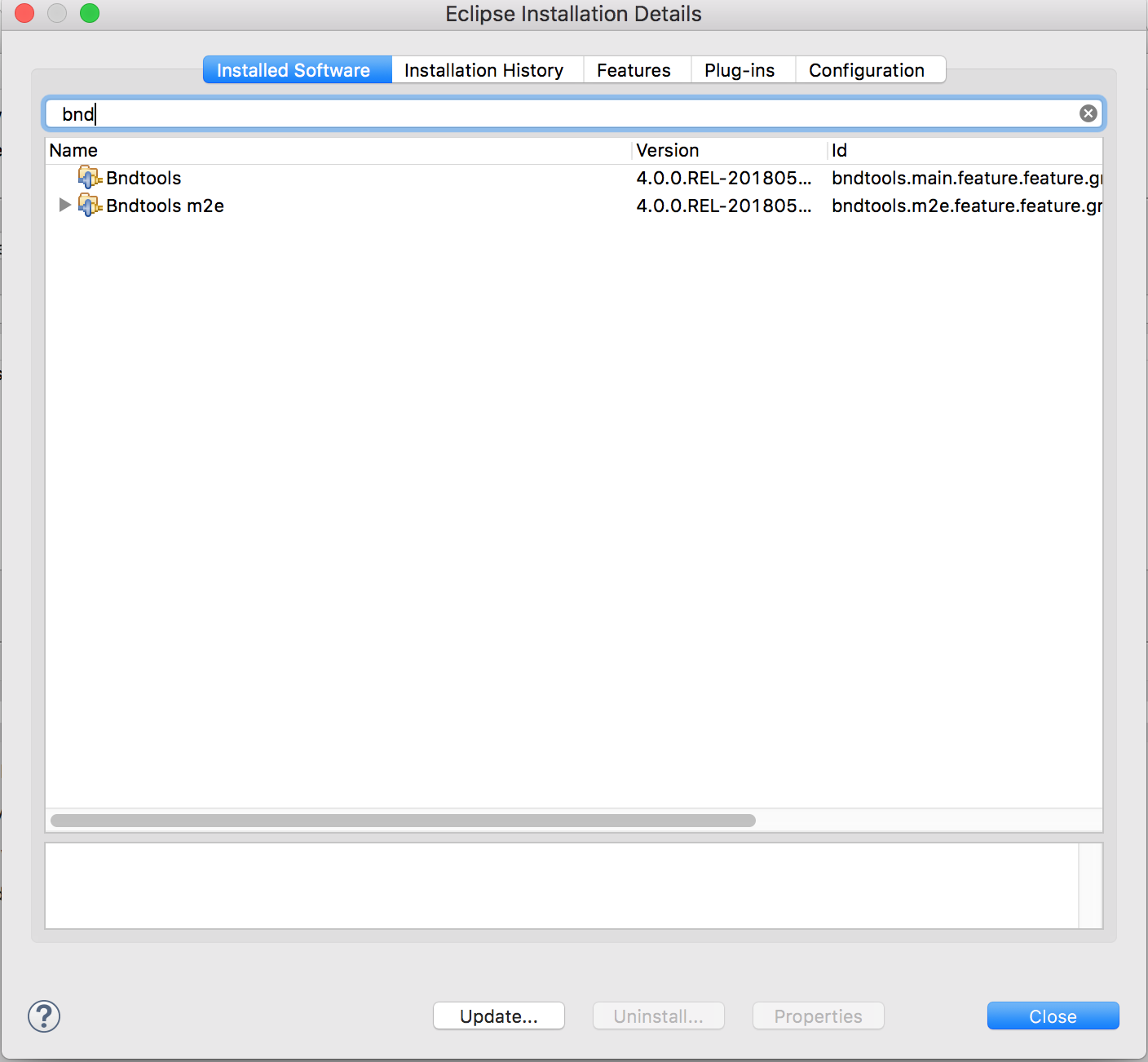Viewport: 1148px width, 1062px height.
Task: Switch to the Installation History tab
Action: pyautogui.click(x=486, y=69)
